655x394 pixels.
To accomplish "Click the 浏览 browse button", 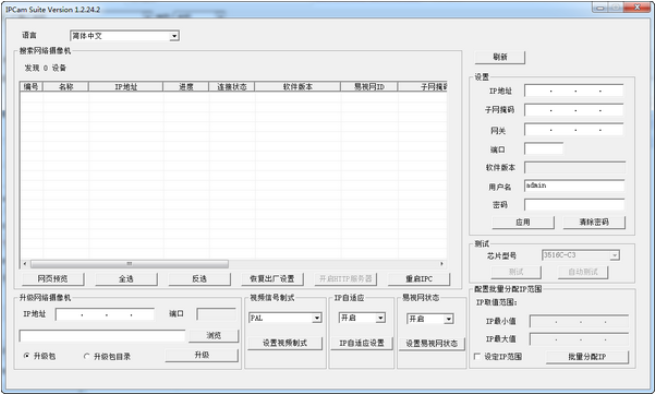I will coord(213,336).
